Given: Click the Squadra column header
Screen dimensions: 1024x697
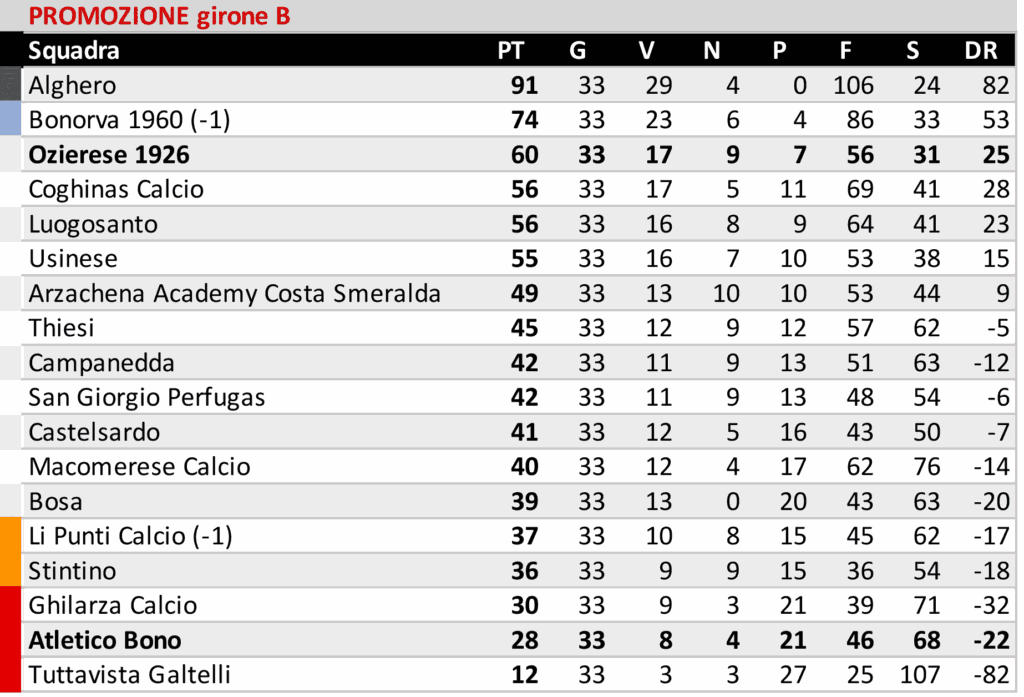Looking at the screenshot, I should pos(74,51).
